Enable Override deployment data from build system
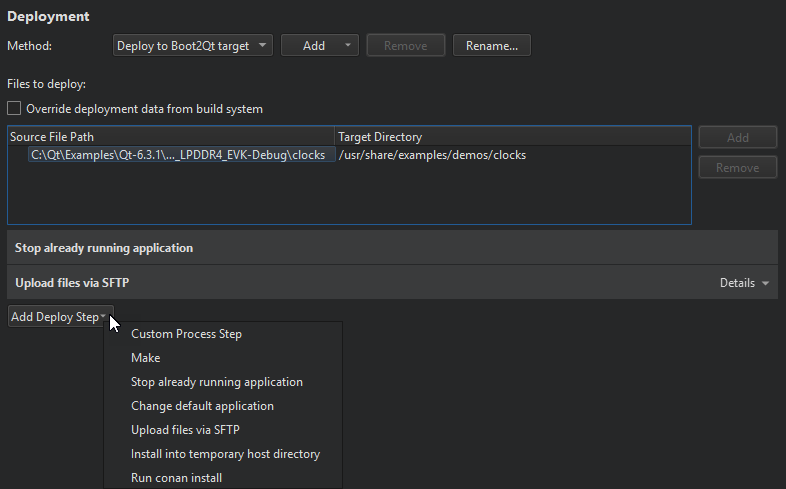 pos(14,109)
